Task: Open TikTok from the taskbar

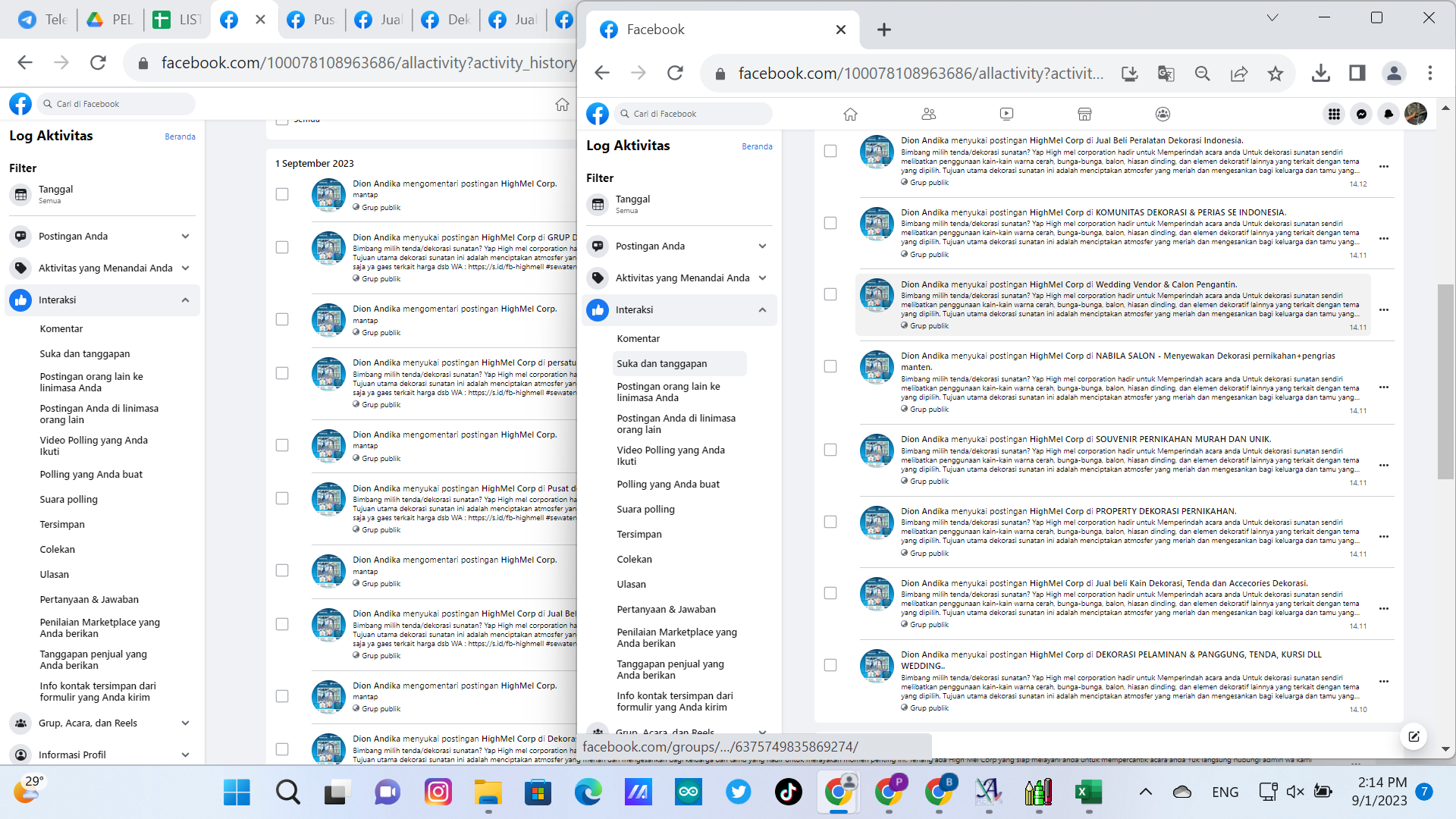Action: (789, 792)
